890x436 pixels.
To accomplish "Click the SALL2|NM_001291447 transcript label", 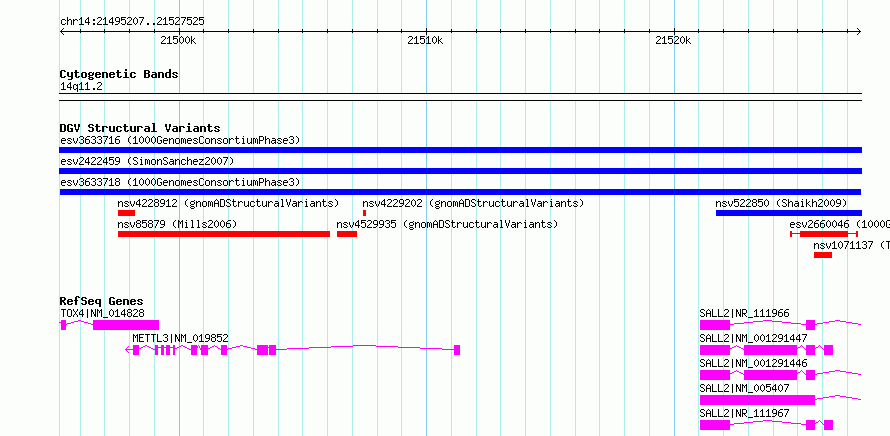I will pos(753,338).
